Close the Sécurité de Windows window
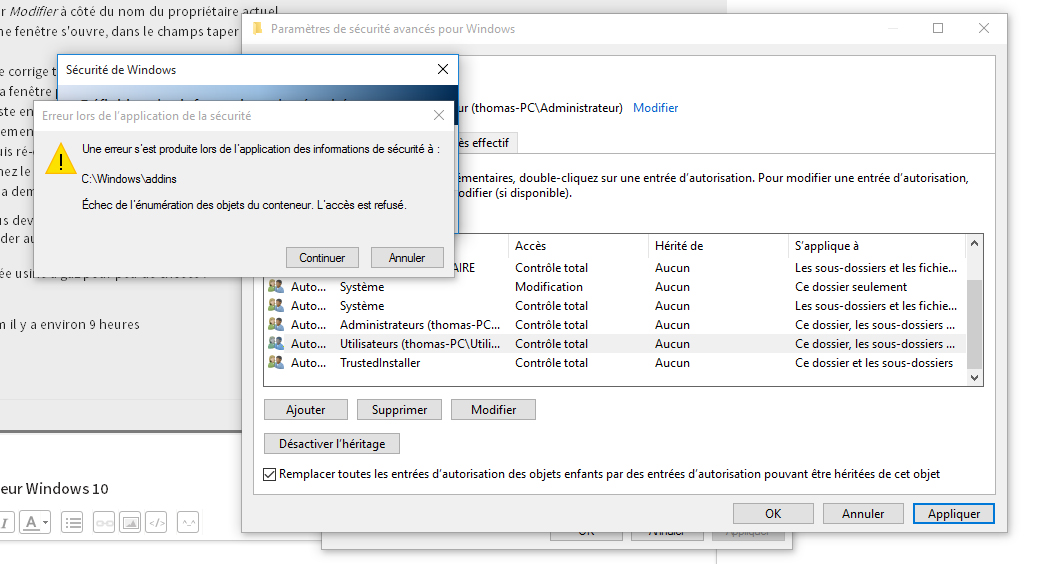Screen dimensions: 1044x564 pyautogui.click(x=443, y=69)
